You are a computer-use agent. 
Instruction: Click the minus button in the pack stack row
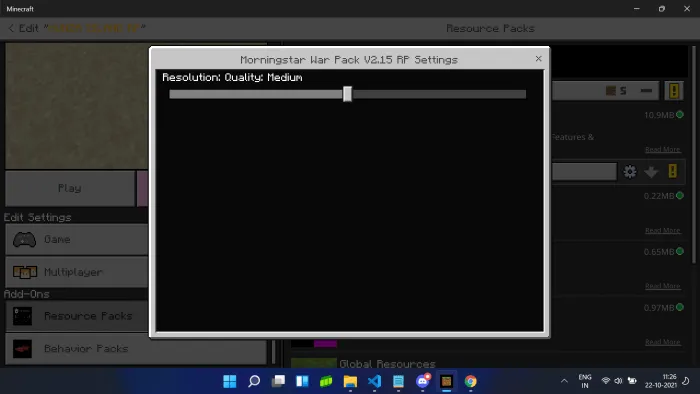[646, 91]
